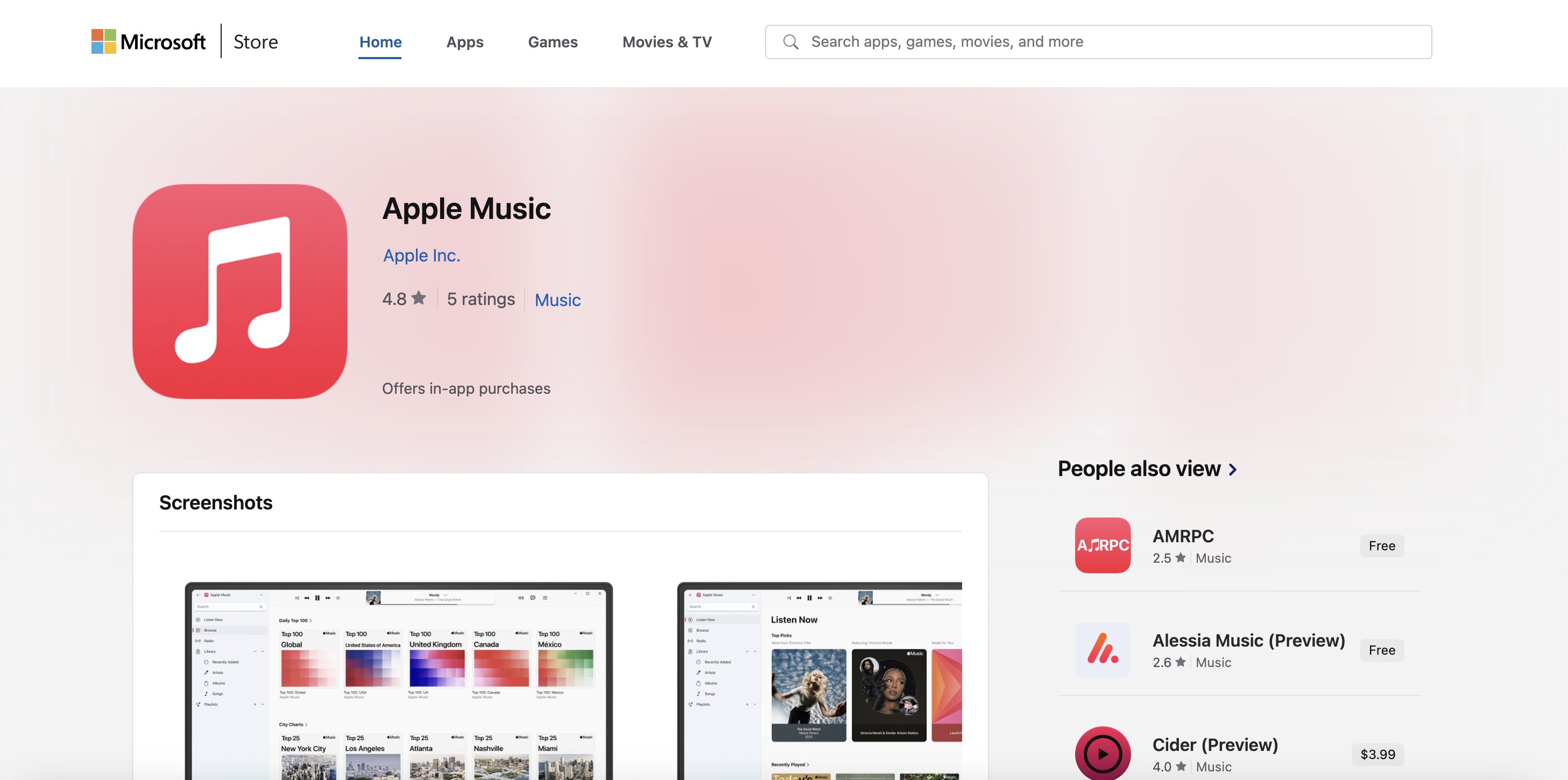Click the AMRPC app icon
The image size is (1568, 780).
(1103, 545)
